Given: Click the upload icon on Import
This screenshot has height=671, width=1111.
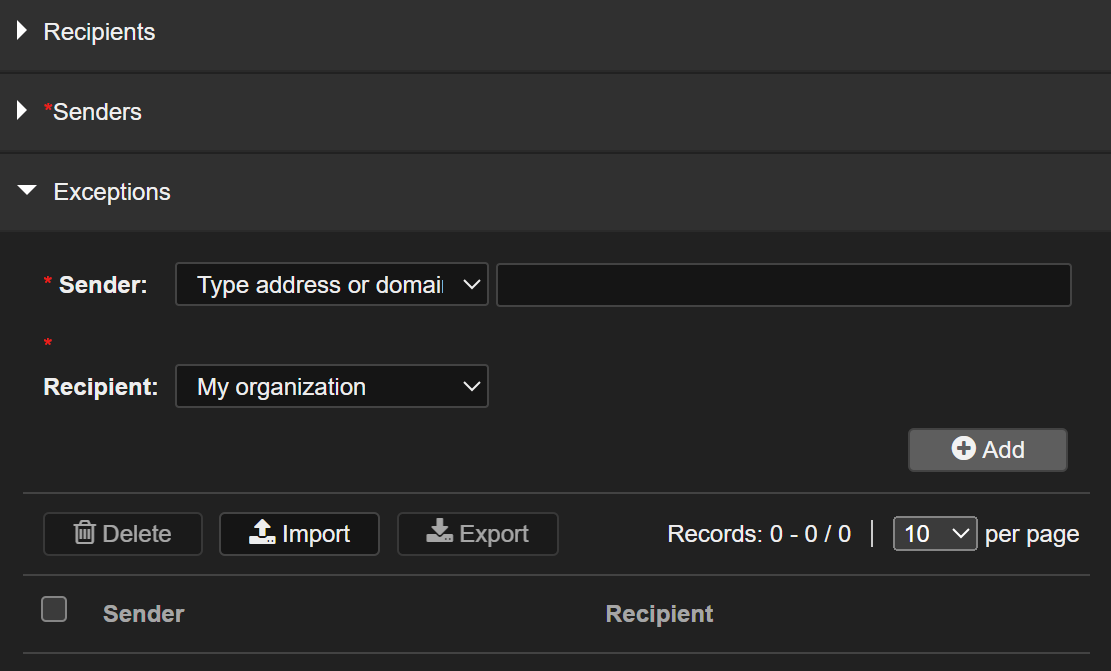Looking at the screenshot, I should 262,533.
